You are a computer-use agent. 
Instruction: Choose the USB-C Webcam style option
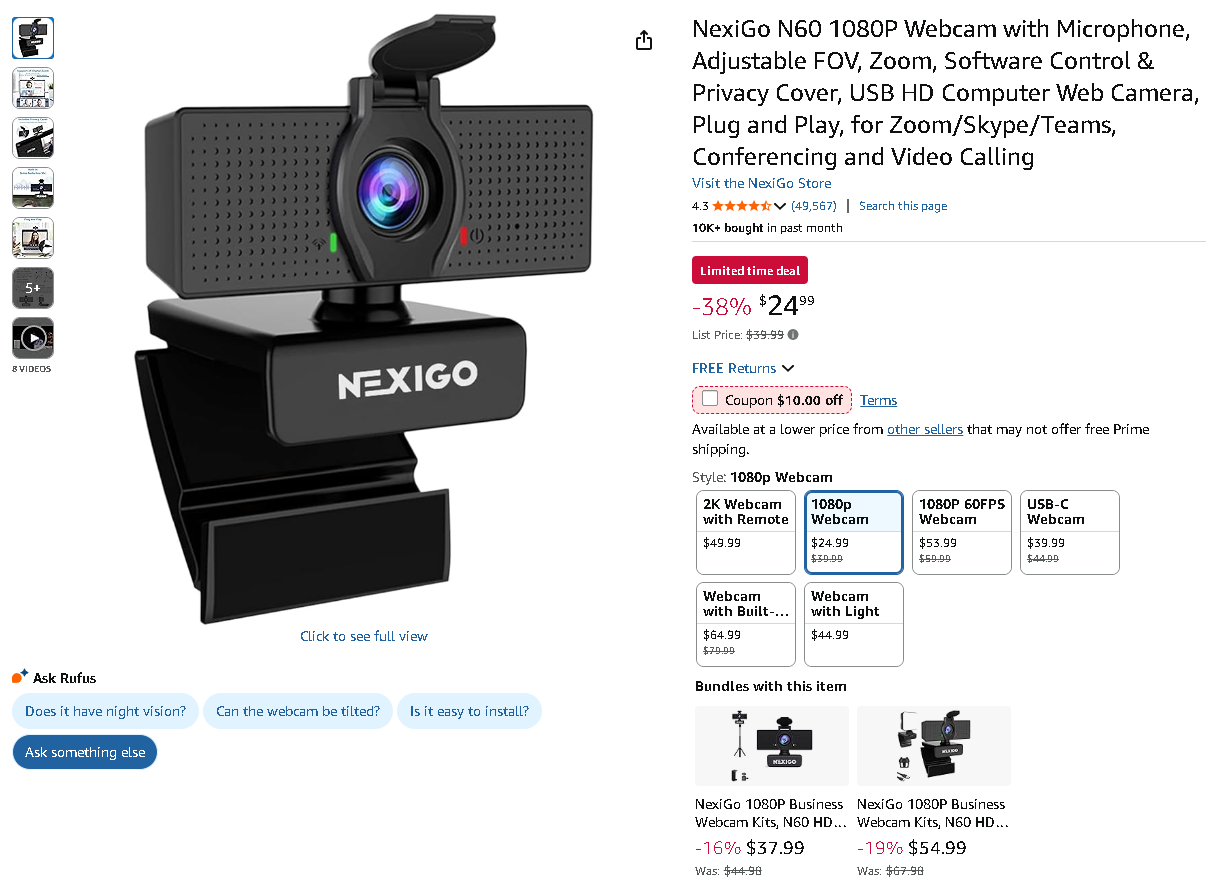tap(1069, 532)
